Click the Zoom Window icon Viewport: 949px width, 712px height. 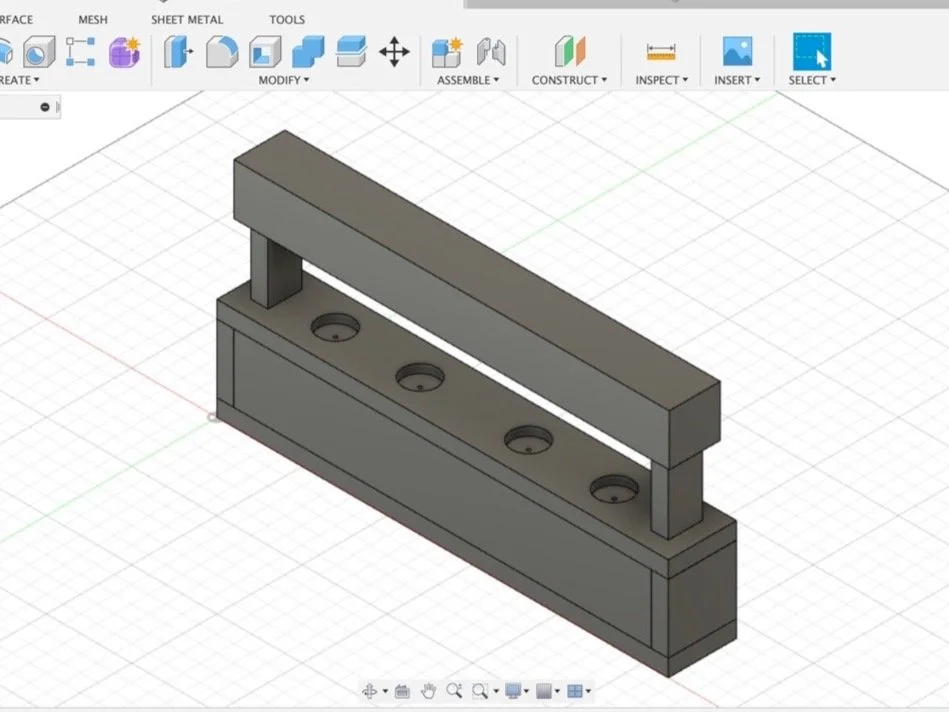click(x=480, y=691)
